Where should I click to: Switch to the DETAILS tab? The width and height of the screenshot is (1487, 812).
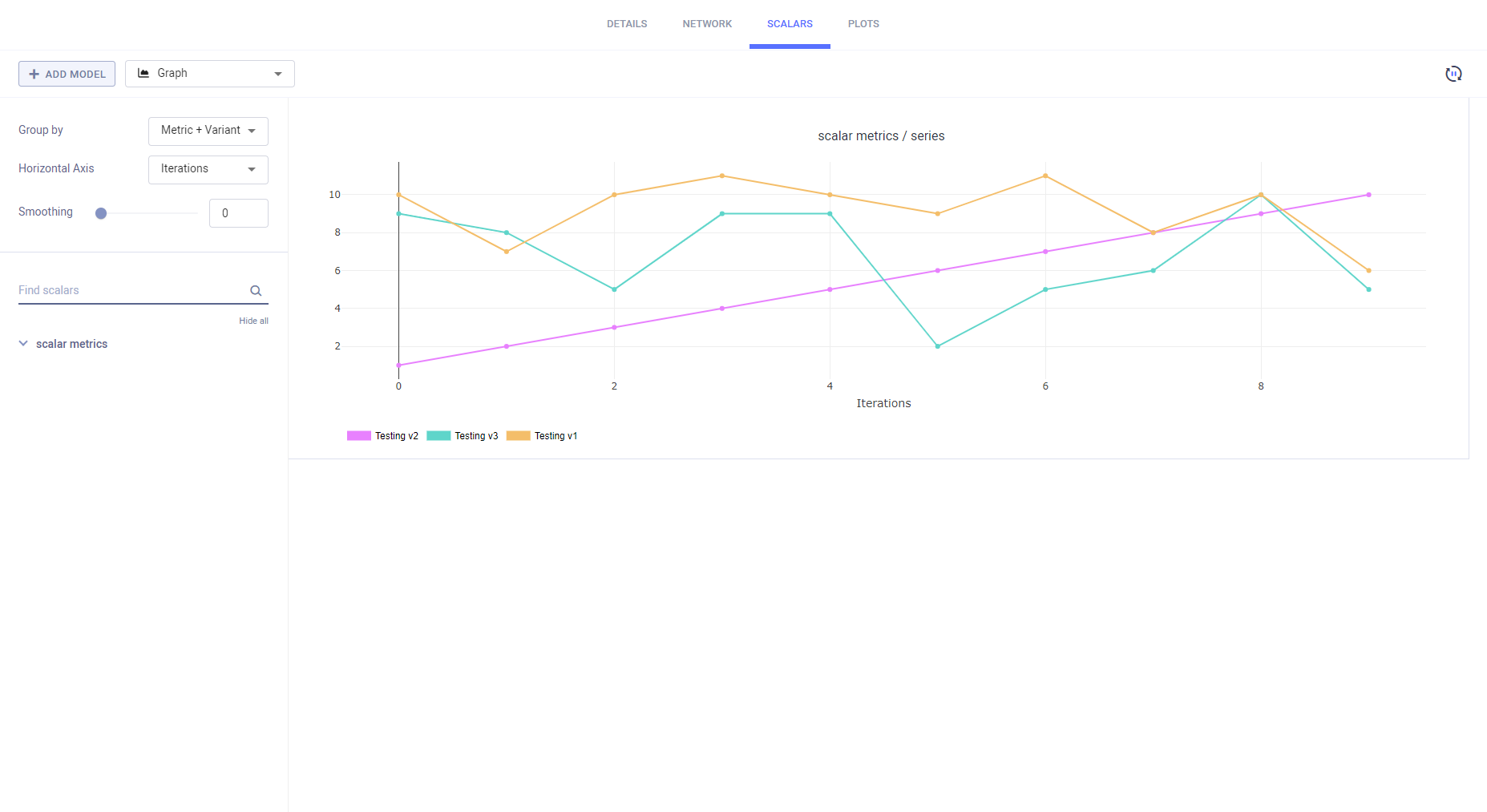(627, 23)
